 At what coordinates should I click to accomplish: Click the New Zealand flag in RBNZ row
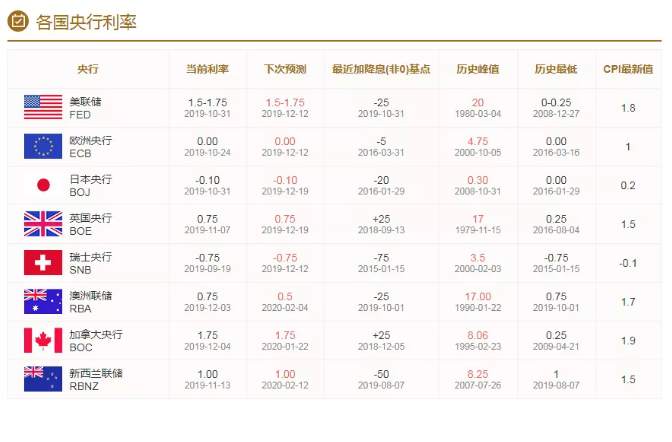[43, 379]
